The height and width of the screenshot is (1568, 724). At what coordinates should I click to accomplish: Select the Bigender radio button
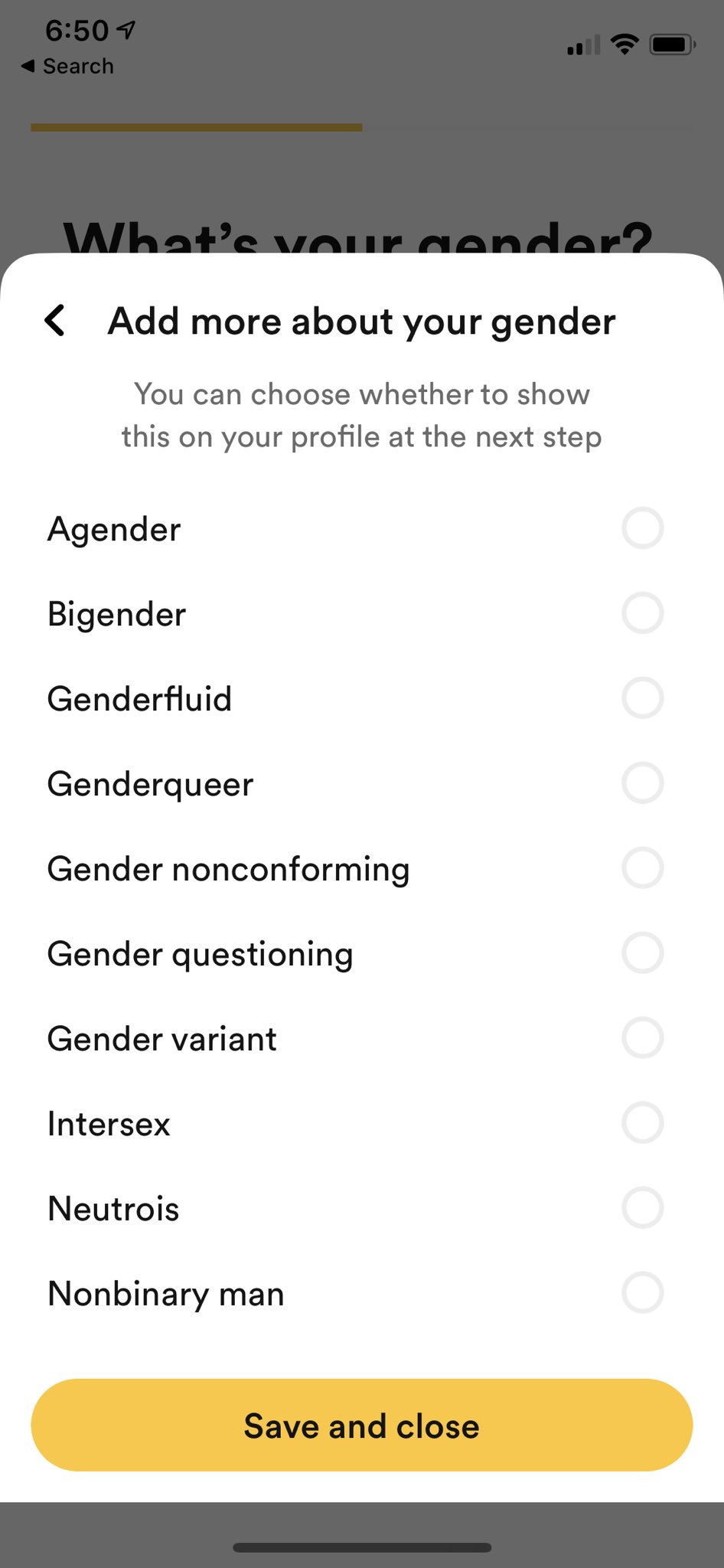click(x=642, y=613)
